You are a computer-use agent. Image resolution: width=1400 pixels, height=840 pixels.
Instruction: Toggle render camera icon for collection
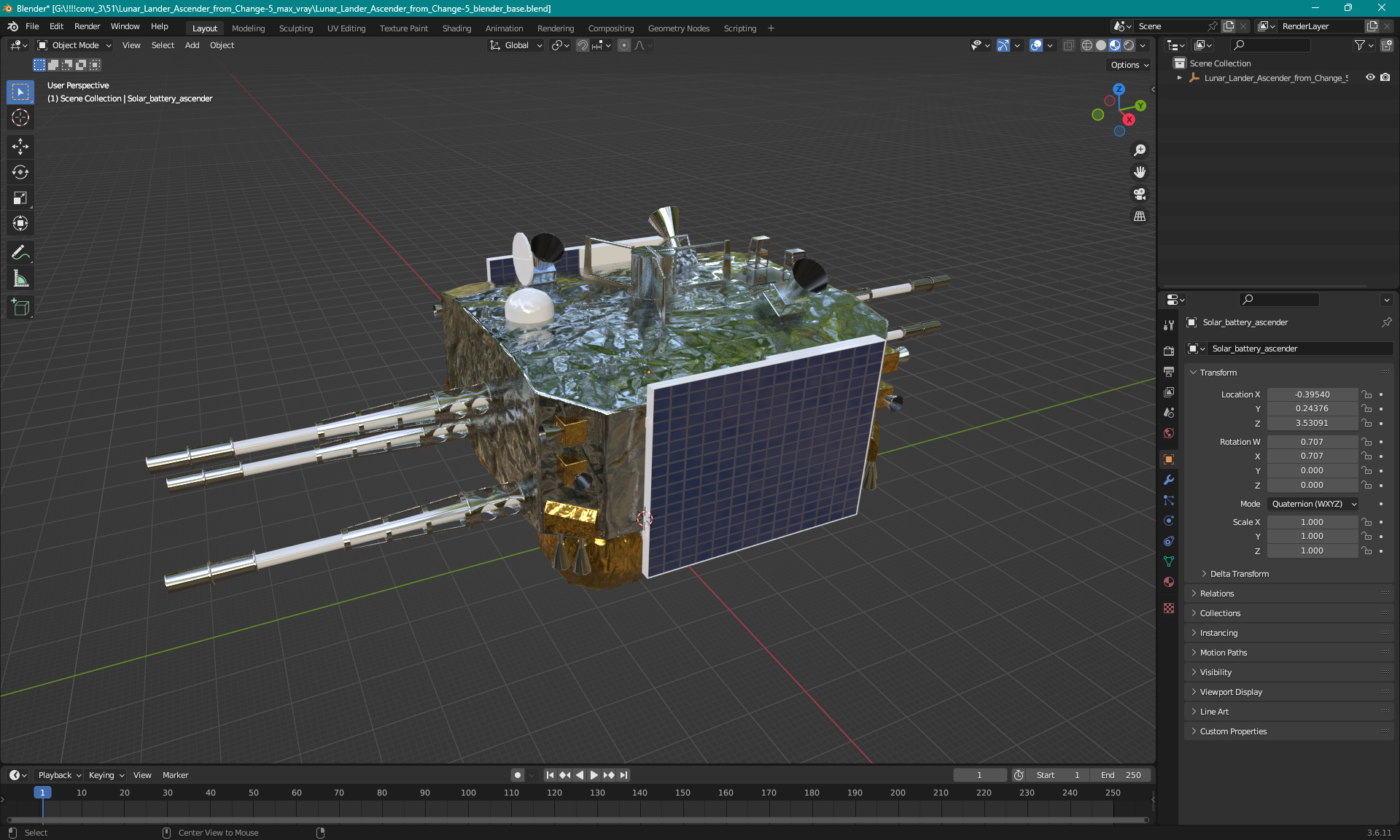click(1385, 77)
